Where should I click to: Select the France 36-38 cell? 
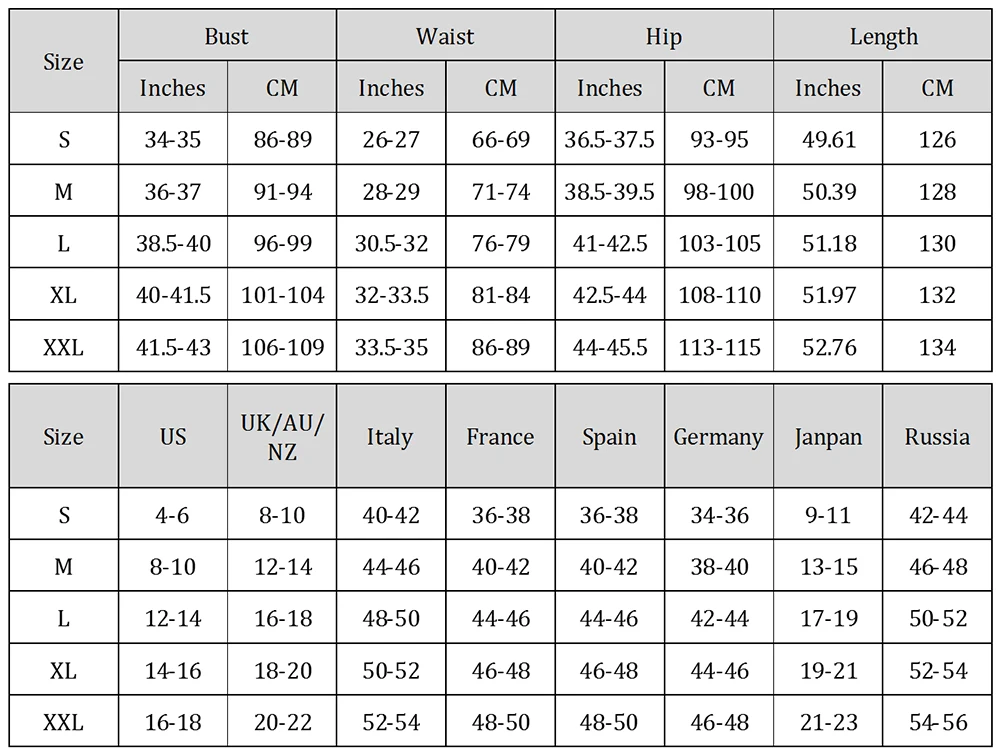500,514
